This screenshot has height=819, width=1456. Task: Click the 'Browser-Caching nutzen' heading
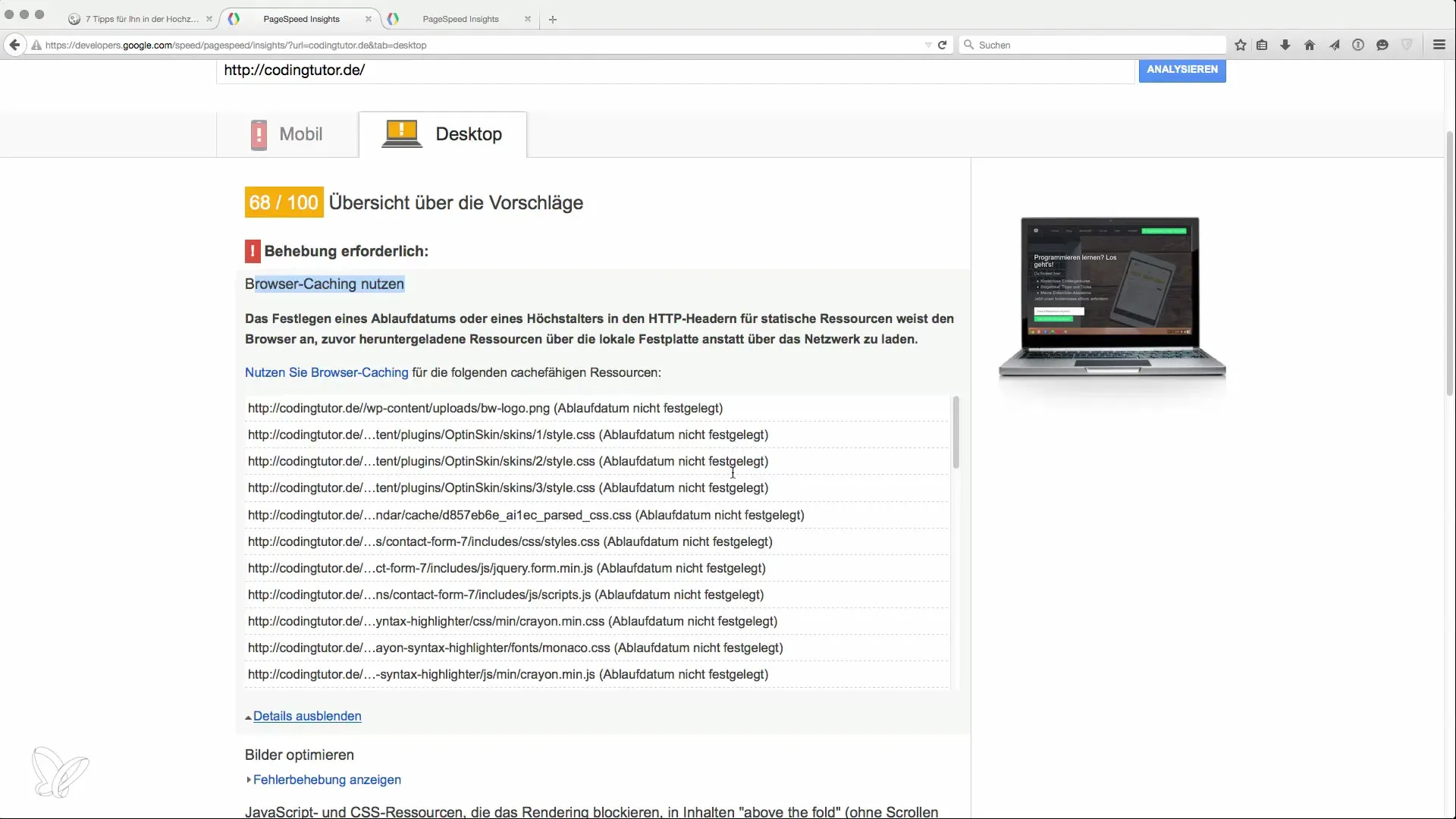(325, 284)
